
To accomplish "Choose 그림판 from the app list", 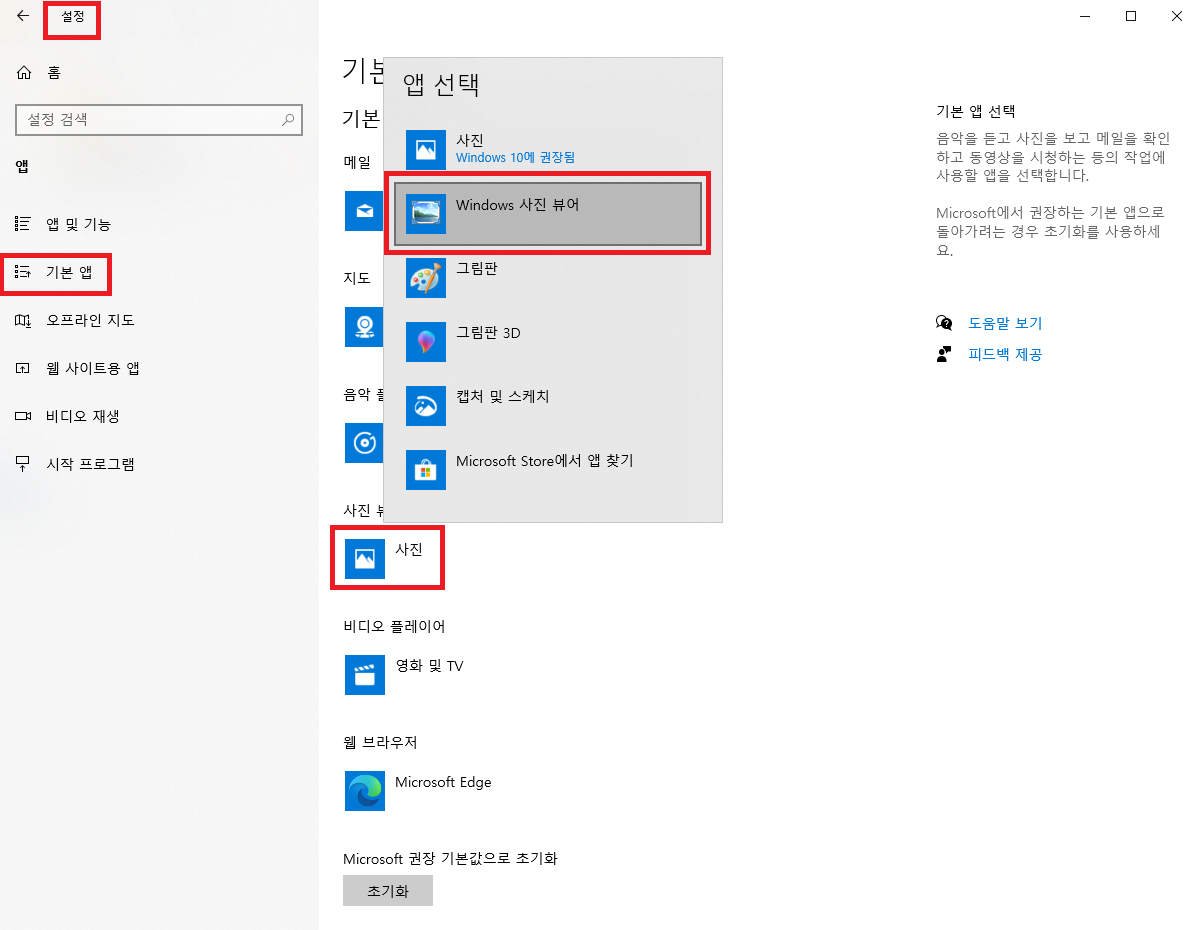I will tap(548, 278).
